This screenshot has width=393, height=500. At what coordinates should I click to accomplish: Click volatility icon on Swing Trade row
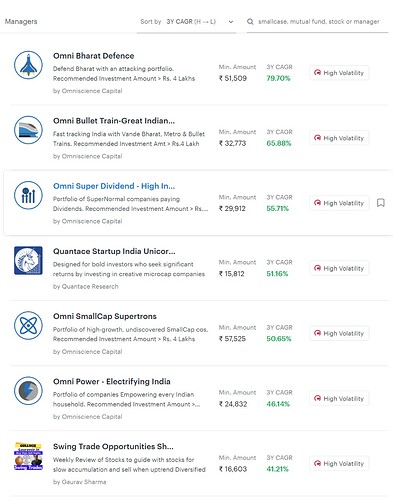317,463
